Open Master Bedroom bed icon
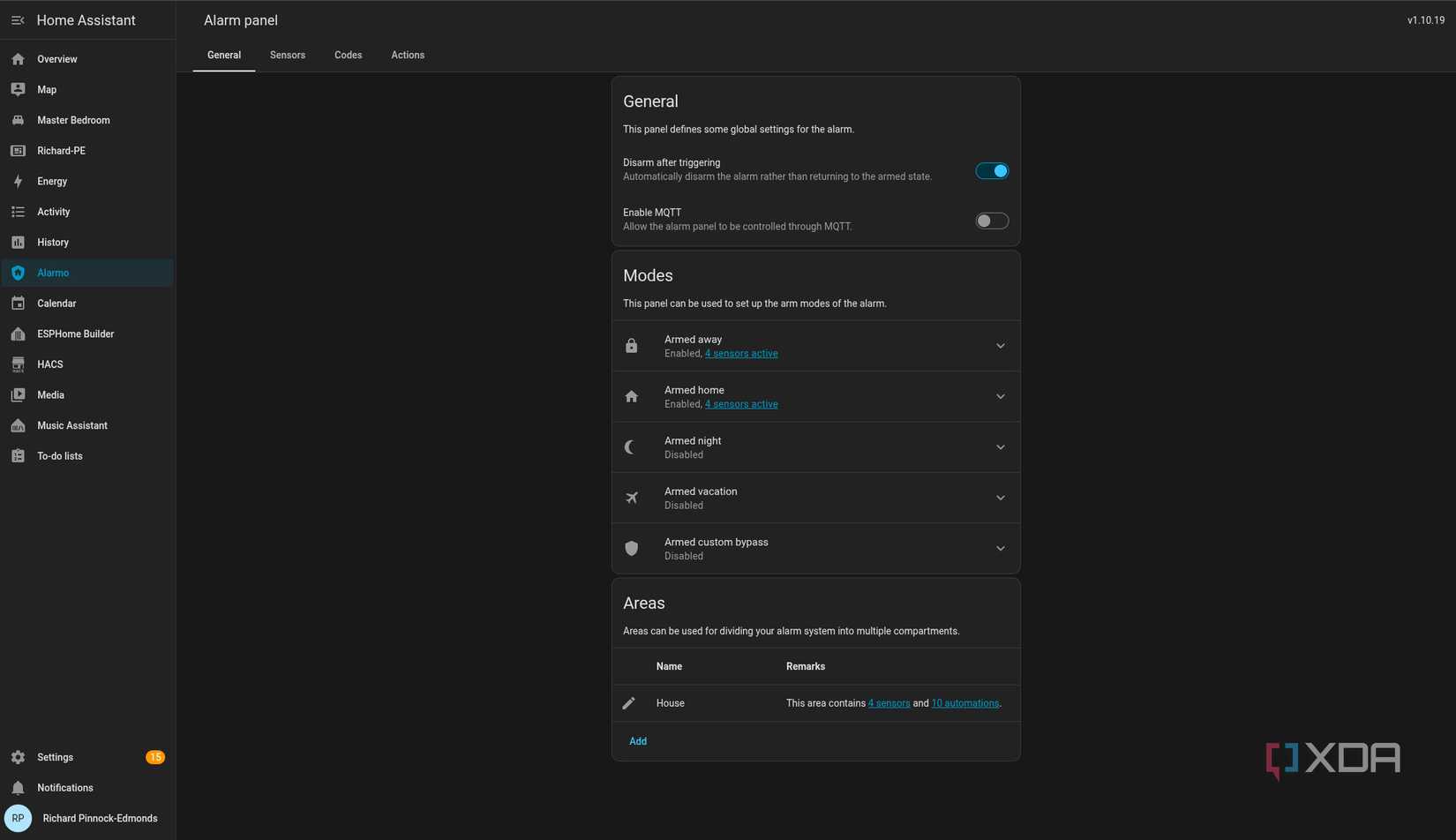The height and width of the screenshot is (840, 1456). pos(18,120)
